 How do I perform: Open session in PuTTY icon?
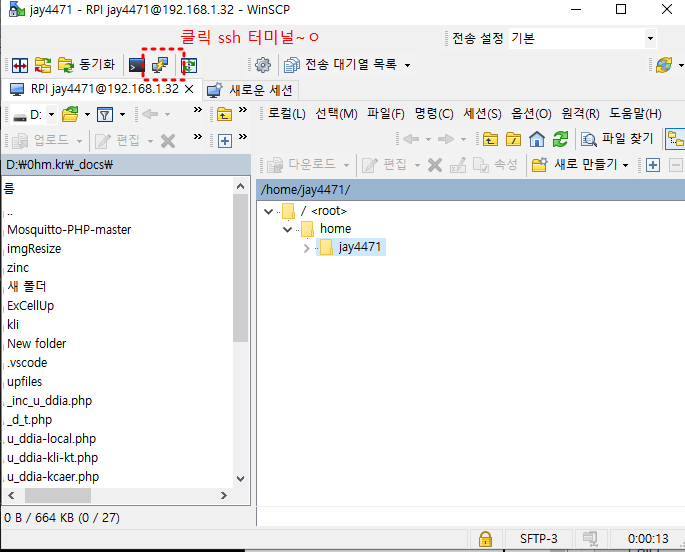[x=160, y=65]
